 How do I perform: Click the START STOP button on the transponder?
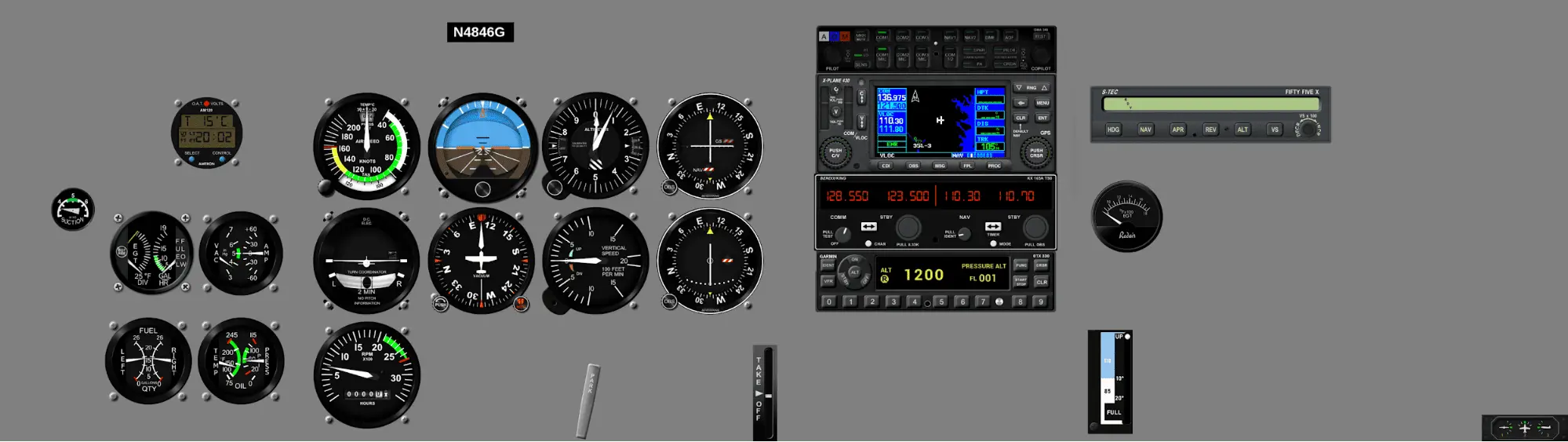click(1020, 282)
